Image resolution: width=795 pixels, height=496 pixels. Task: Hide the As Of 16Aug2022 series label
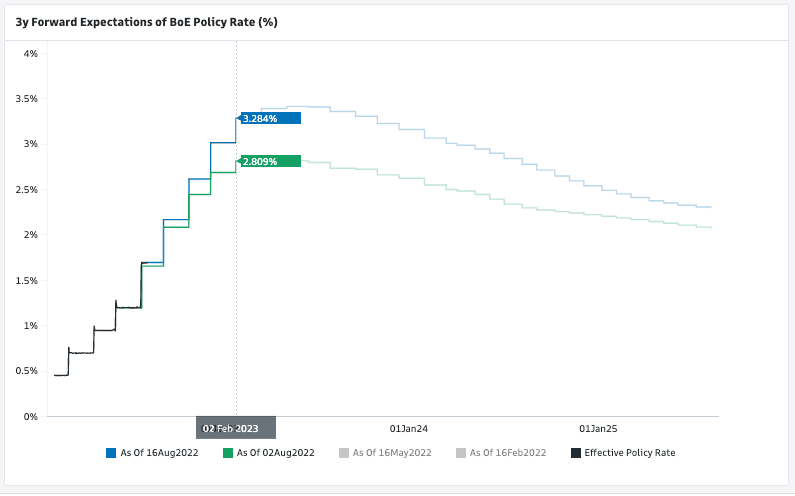159,453
